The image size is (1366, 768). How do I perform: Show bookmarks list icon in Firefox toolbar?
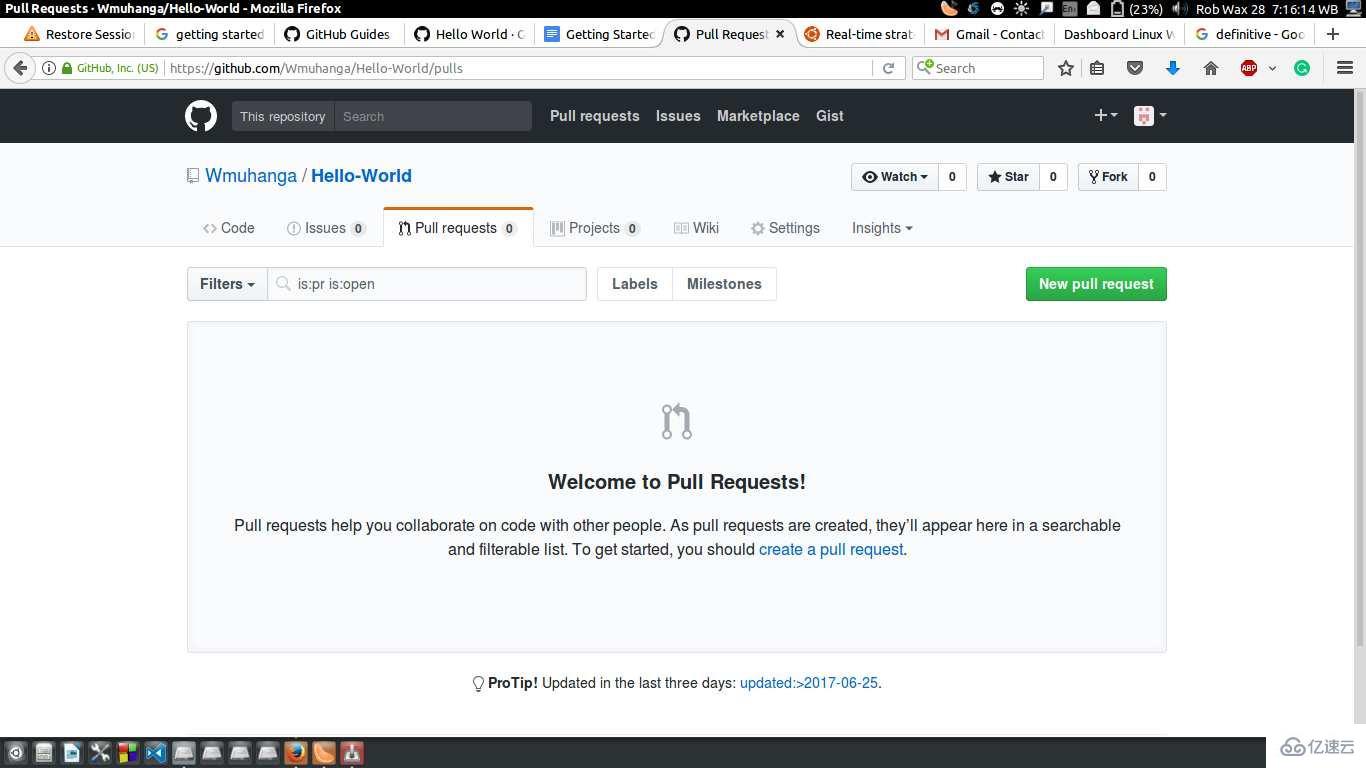point(1097,68)
